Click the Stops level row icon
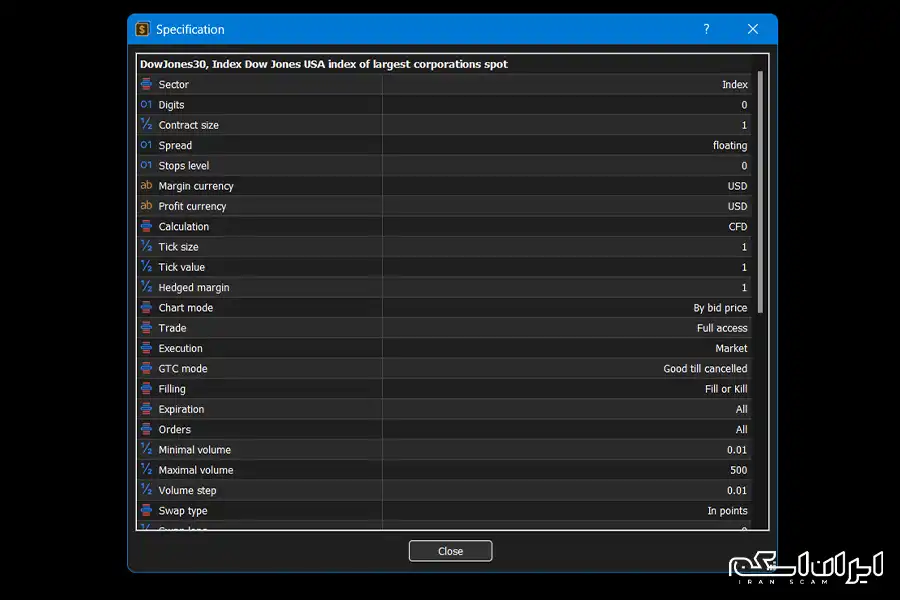This screenshot has height=600, width=900. [146, 165]
